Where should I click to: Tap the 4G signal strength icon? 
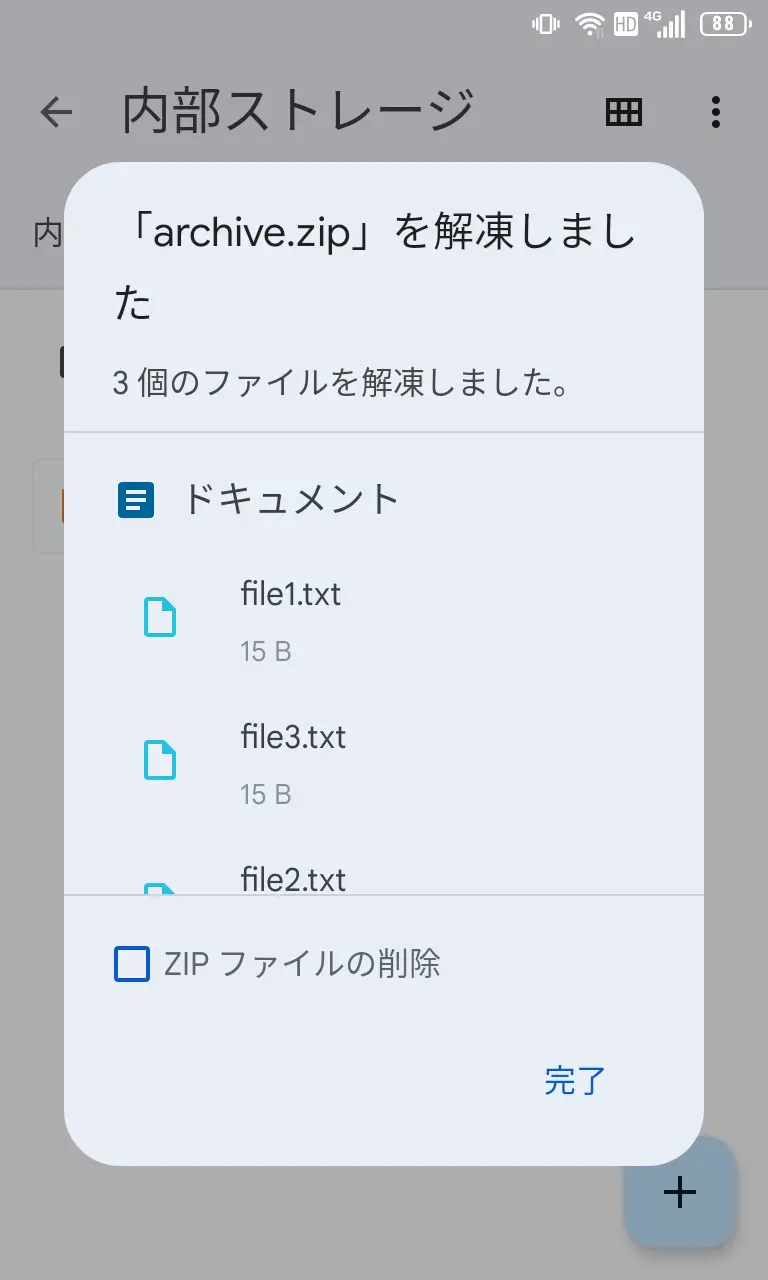tap(669, 24)
